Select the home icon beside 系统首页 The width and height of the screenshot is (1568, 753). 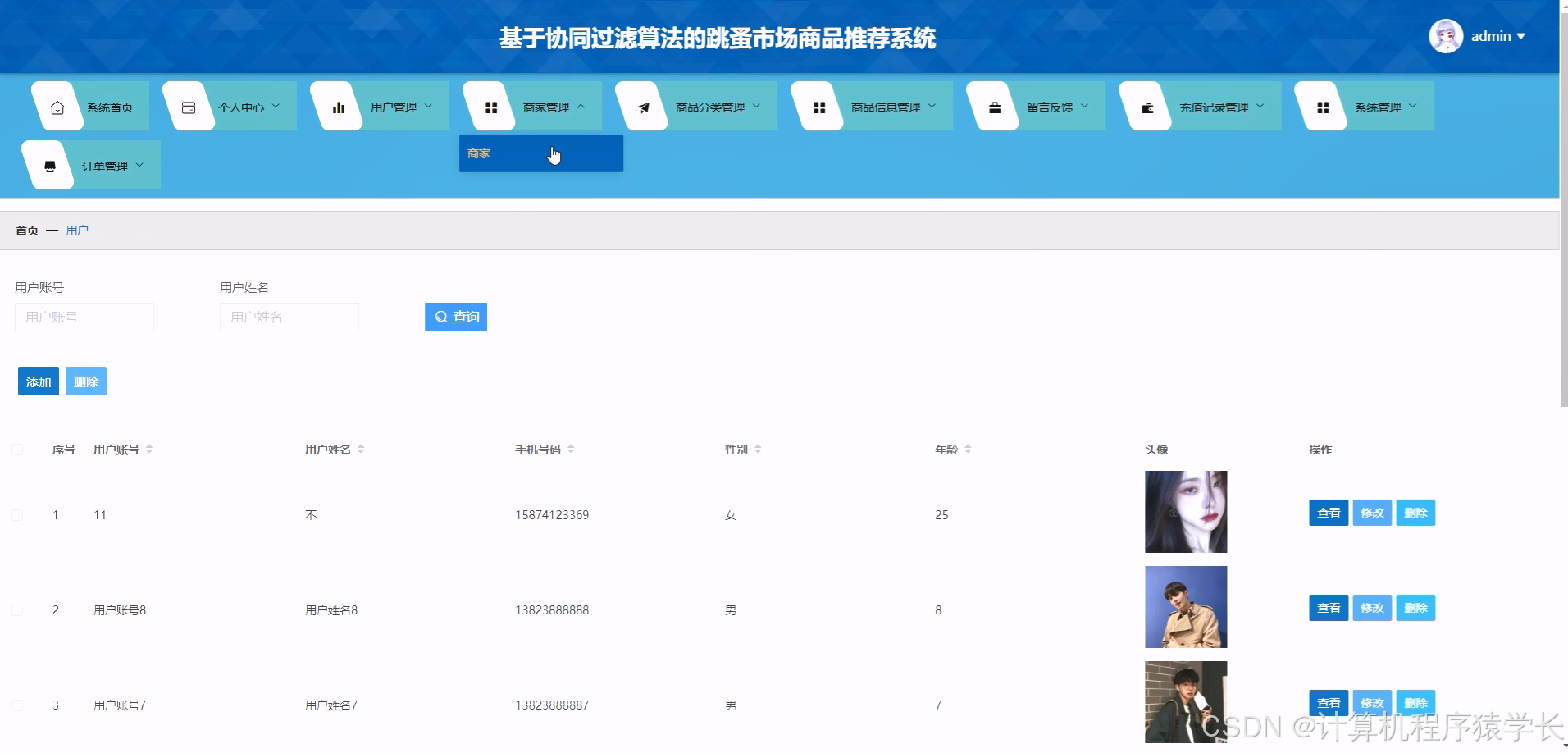pyautogui.click(x=57, y=106)
